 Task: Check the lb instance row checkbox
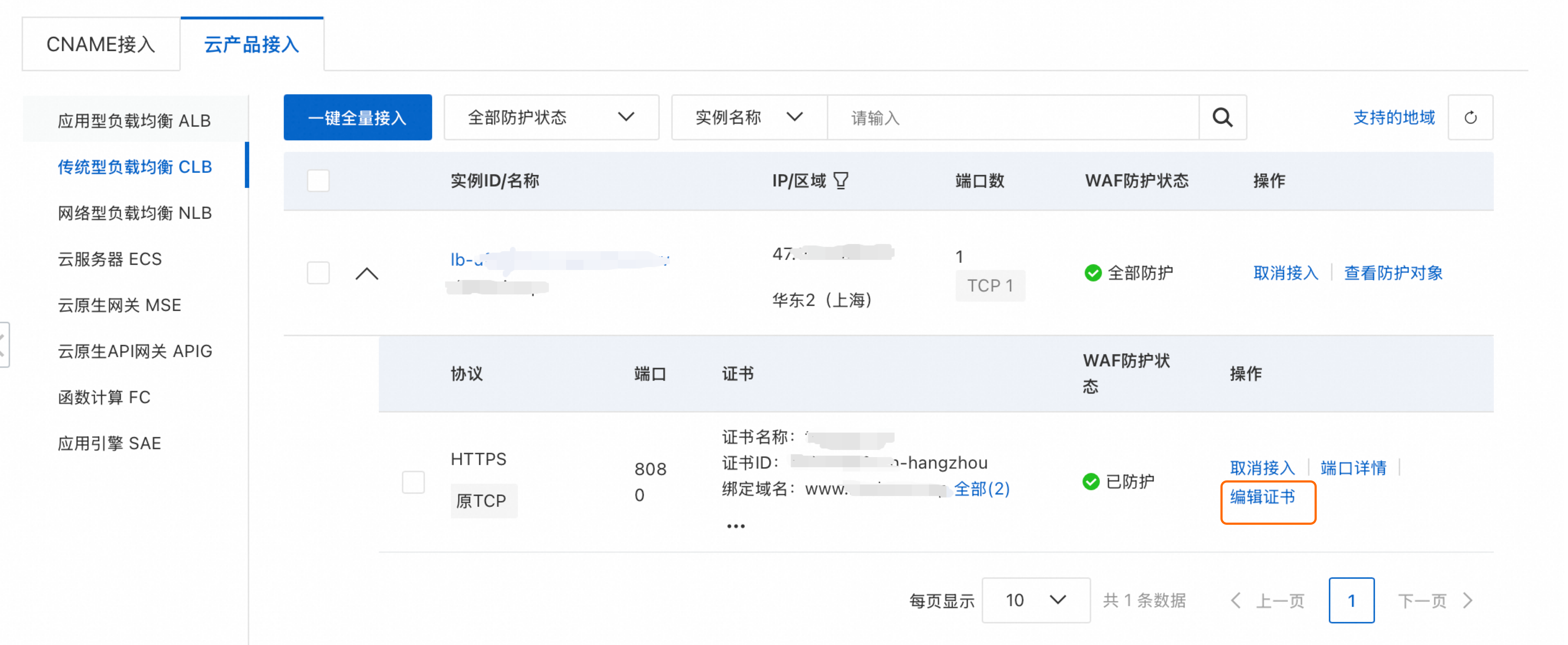pyautogui.click(x=318, y=272)
